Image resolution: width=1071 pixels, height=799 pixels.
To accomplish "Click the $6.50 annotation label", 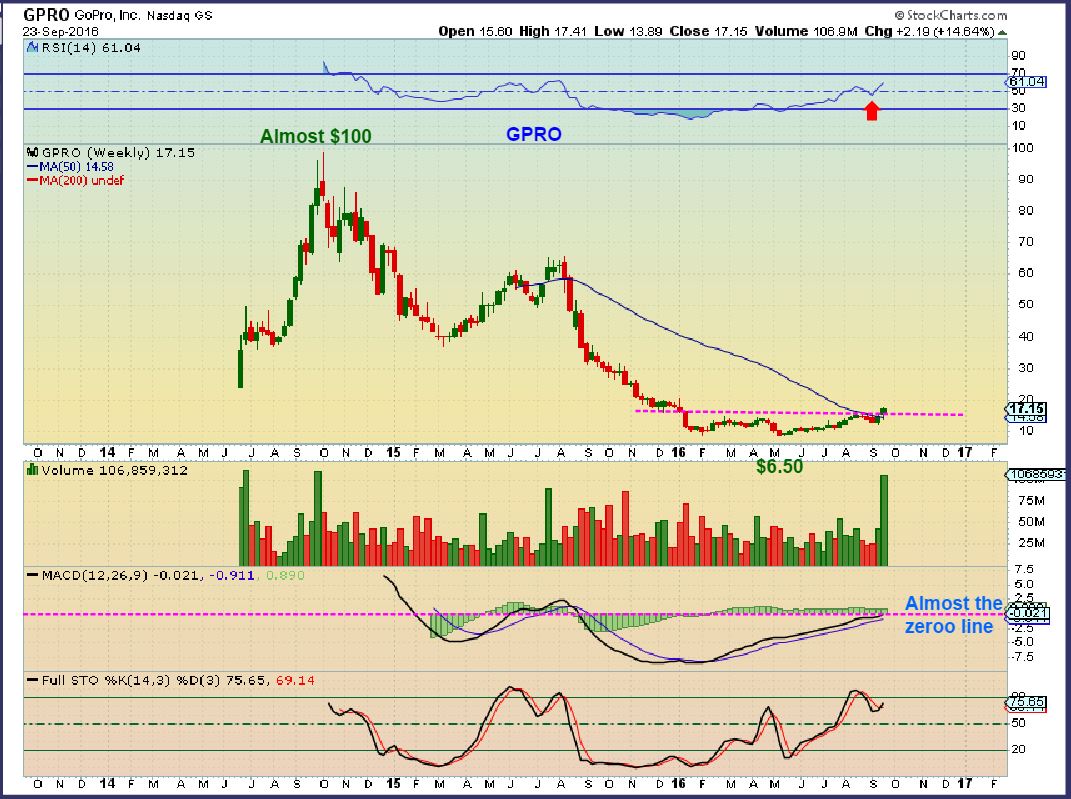I will point(779,466).
